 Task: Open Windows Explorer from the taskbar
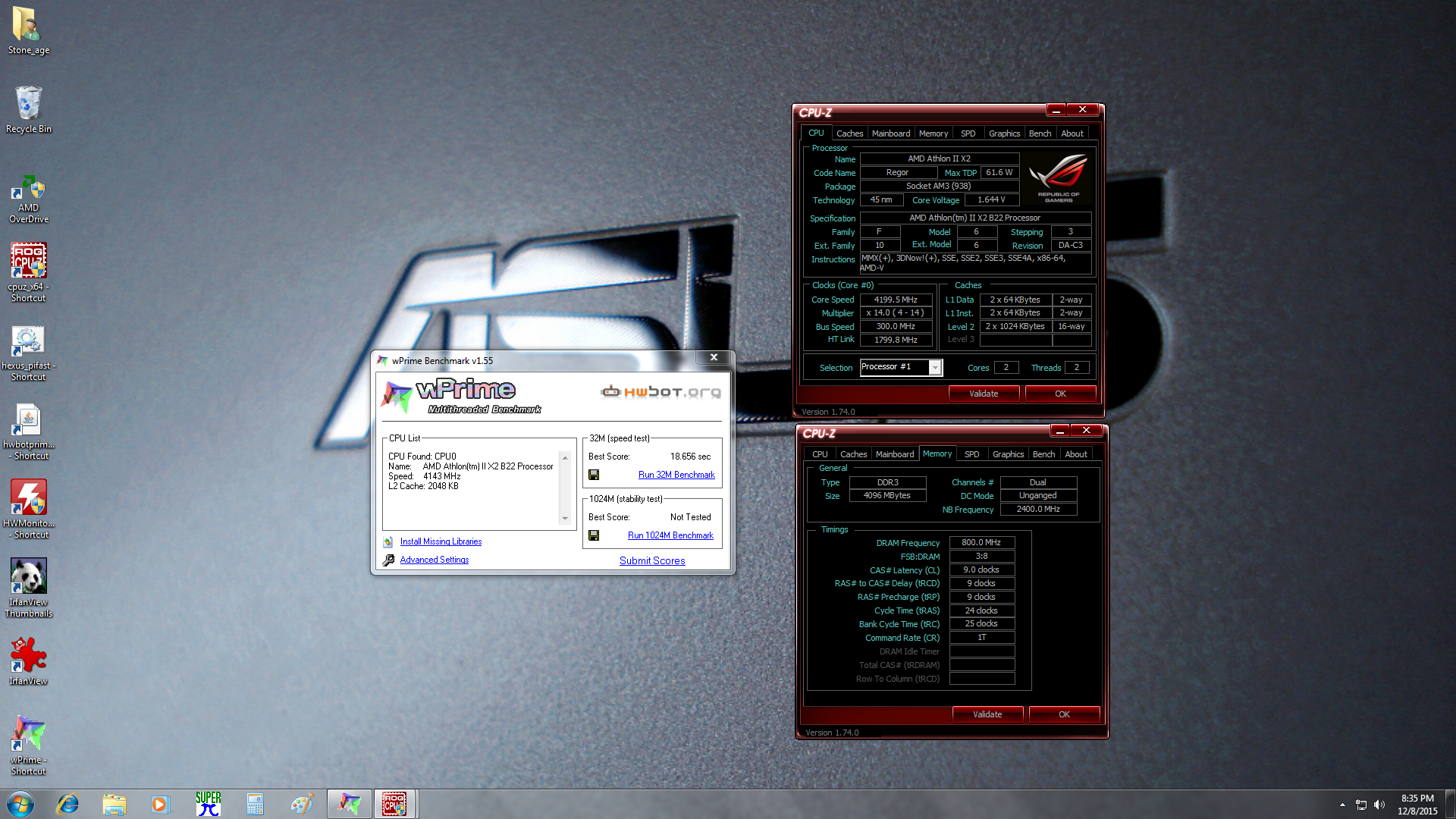tap(114, 804)
